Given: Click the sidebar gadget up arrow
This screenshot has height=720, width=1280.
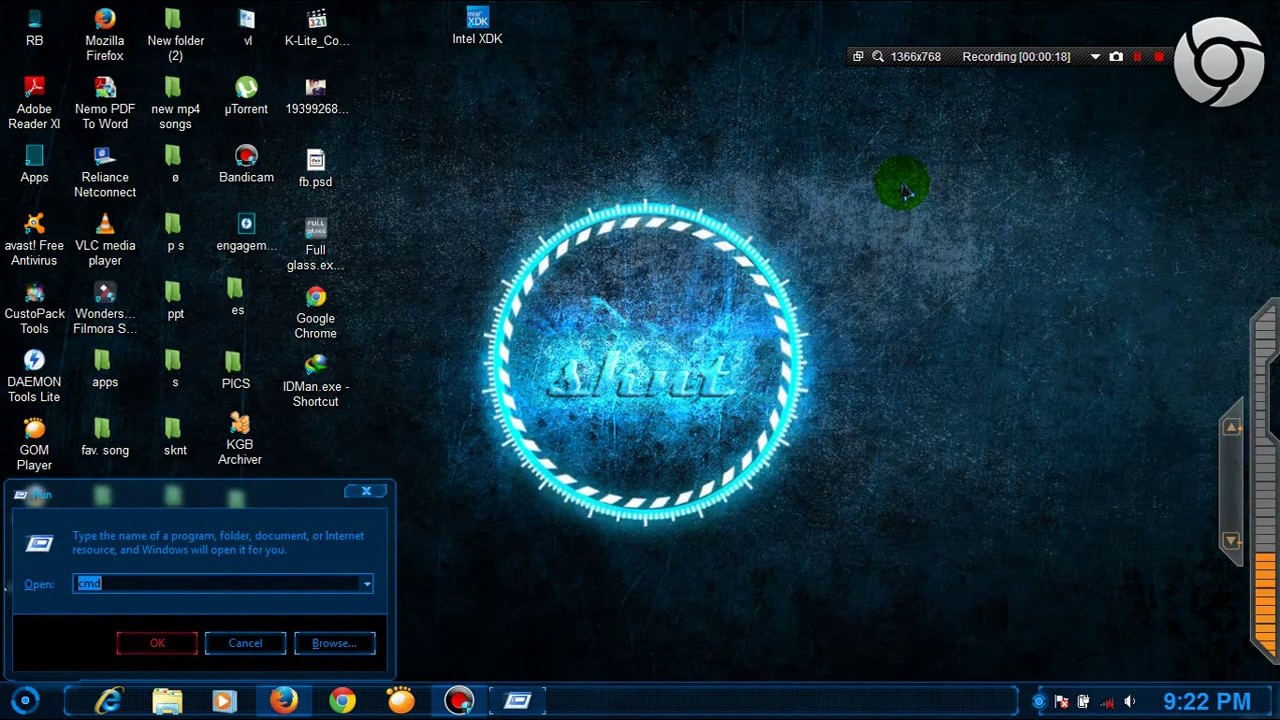Looking at the screenshot, I should point(1232,428).
